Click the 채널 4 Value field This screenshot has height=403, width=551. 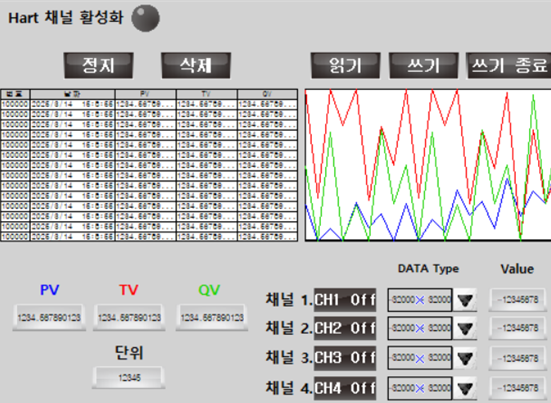[518, 388]
